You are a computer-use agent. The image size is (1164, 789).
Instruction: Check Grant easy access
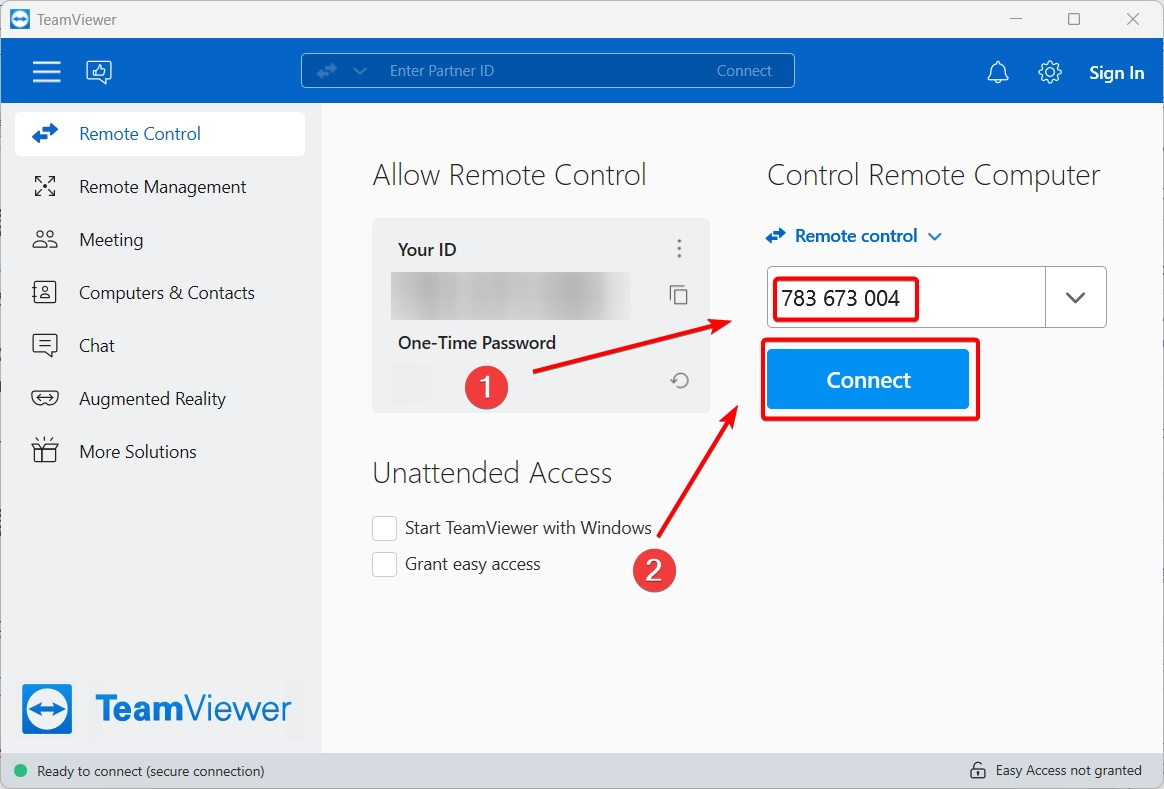(x=385, y=564)
